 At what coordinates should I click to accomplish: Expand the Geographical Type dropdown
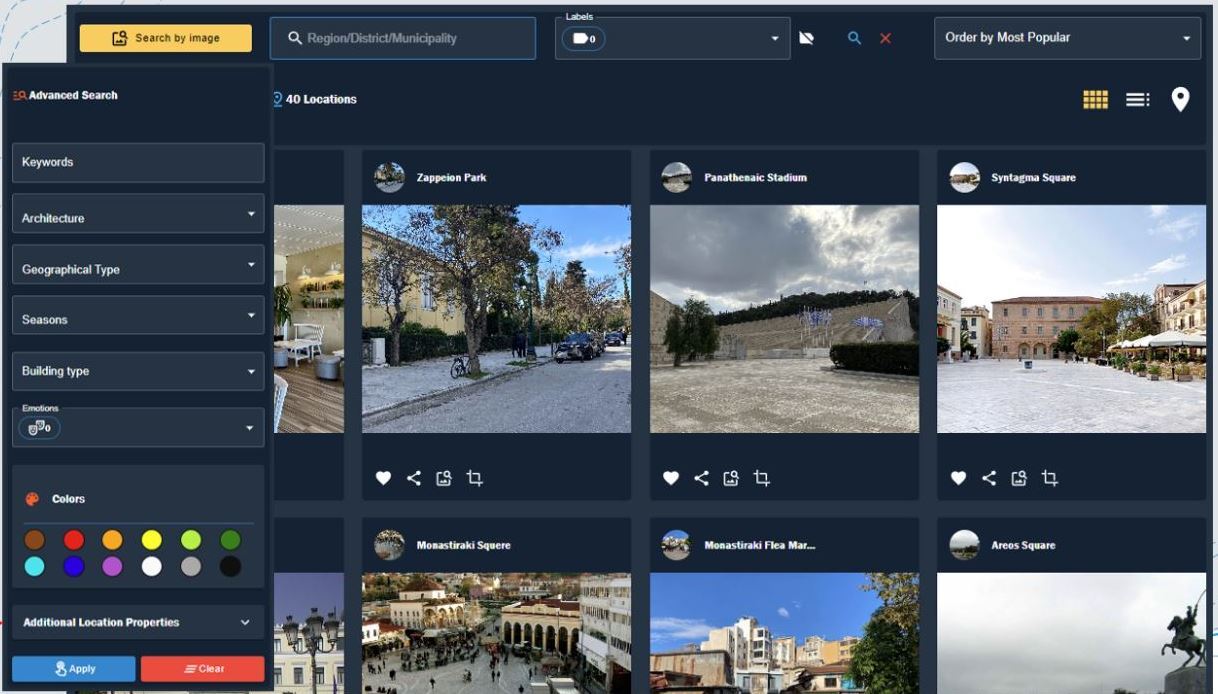[138, 265]
